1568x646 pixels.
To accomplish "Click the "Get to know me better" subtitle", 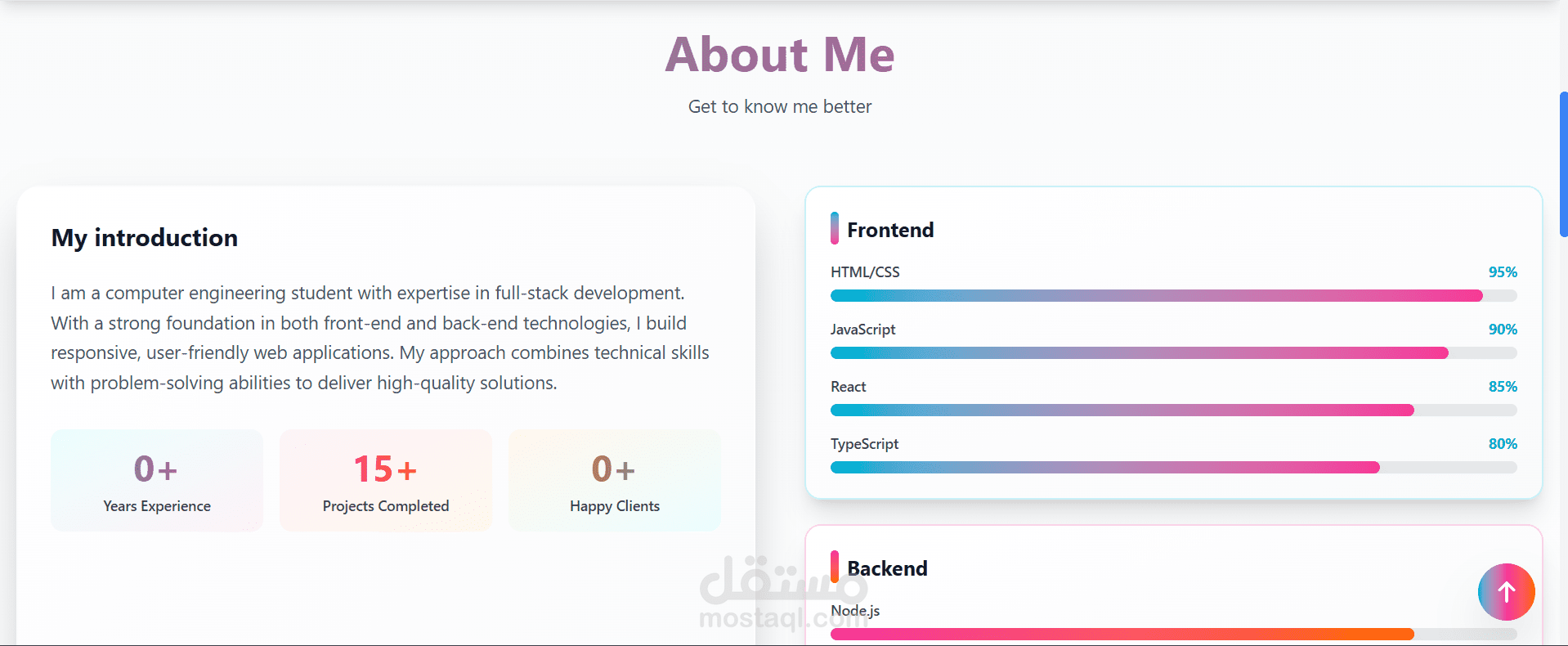I will (x=780, y=107).
